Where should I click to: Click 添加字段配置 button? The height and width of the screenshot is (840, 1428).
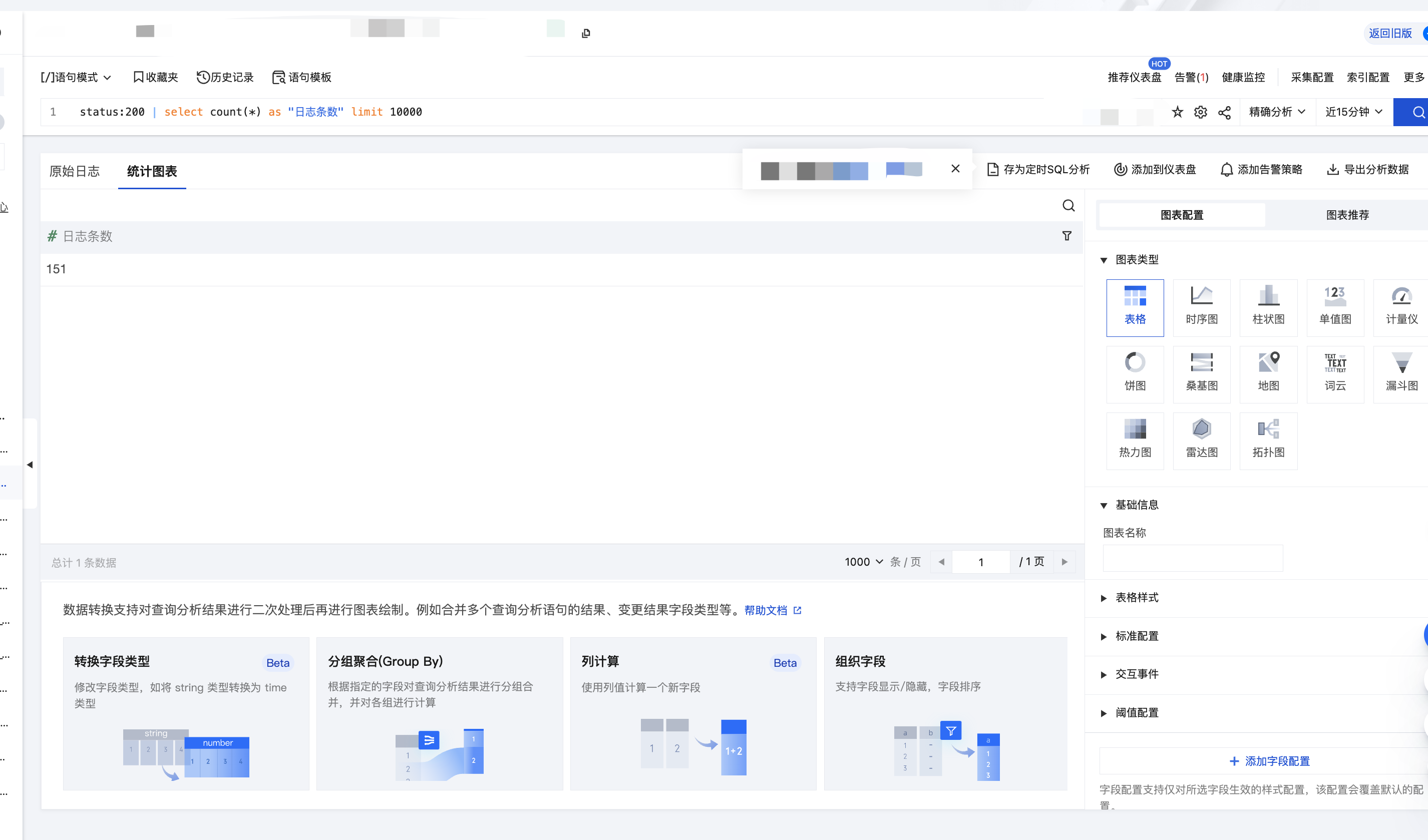1269,761
